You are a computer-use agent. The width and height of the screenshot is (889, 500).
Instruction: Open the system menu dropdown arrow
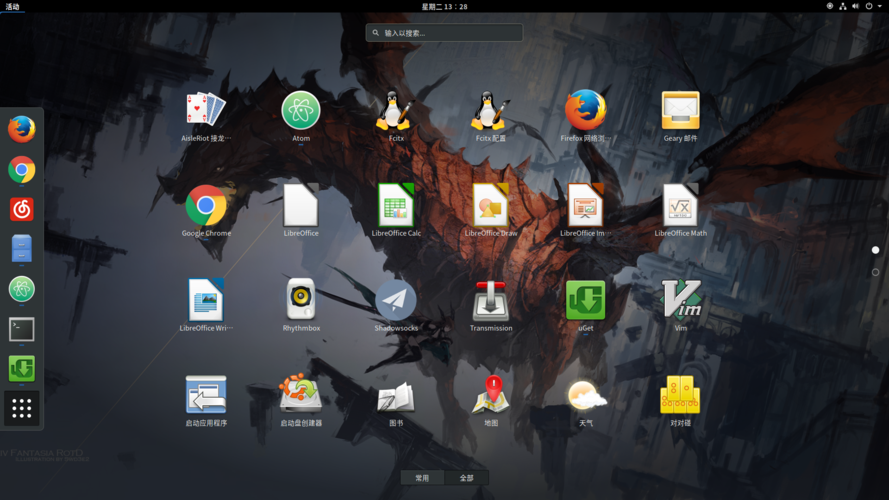click(880, 6)
